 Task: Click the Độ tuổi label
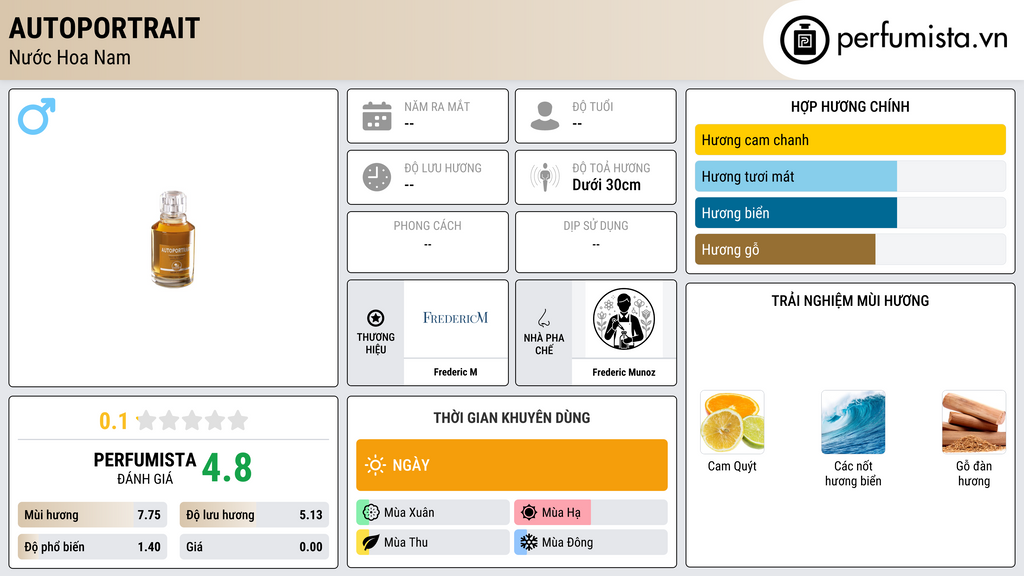coord(593,106)
